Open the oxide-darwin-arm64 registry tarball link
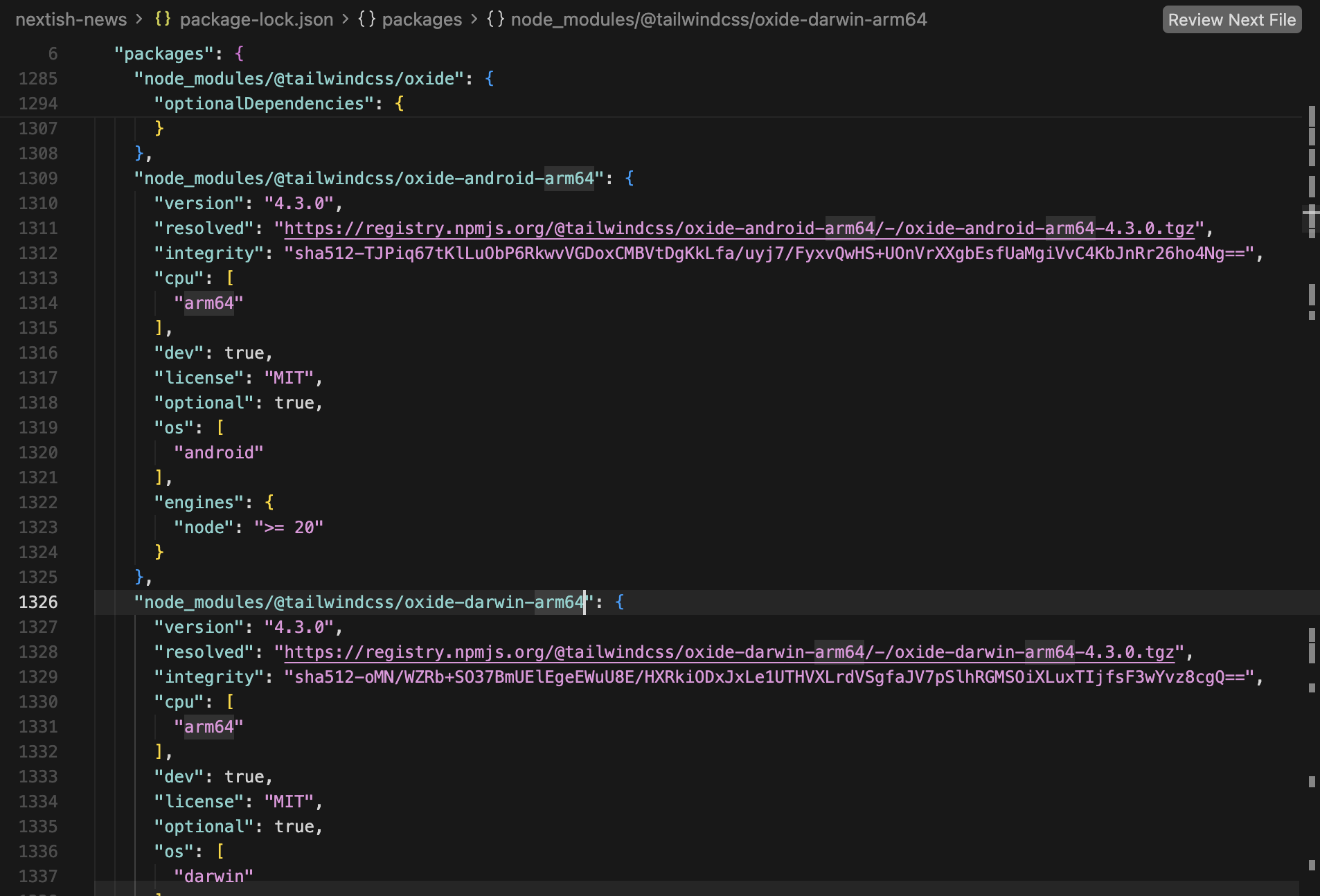 pos(729,652)
